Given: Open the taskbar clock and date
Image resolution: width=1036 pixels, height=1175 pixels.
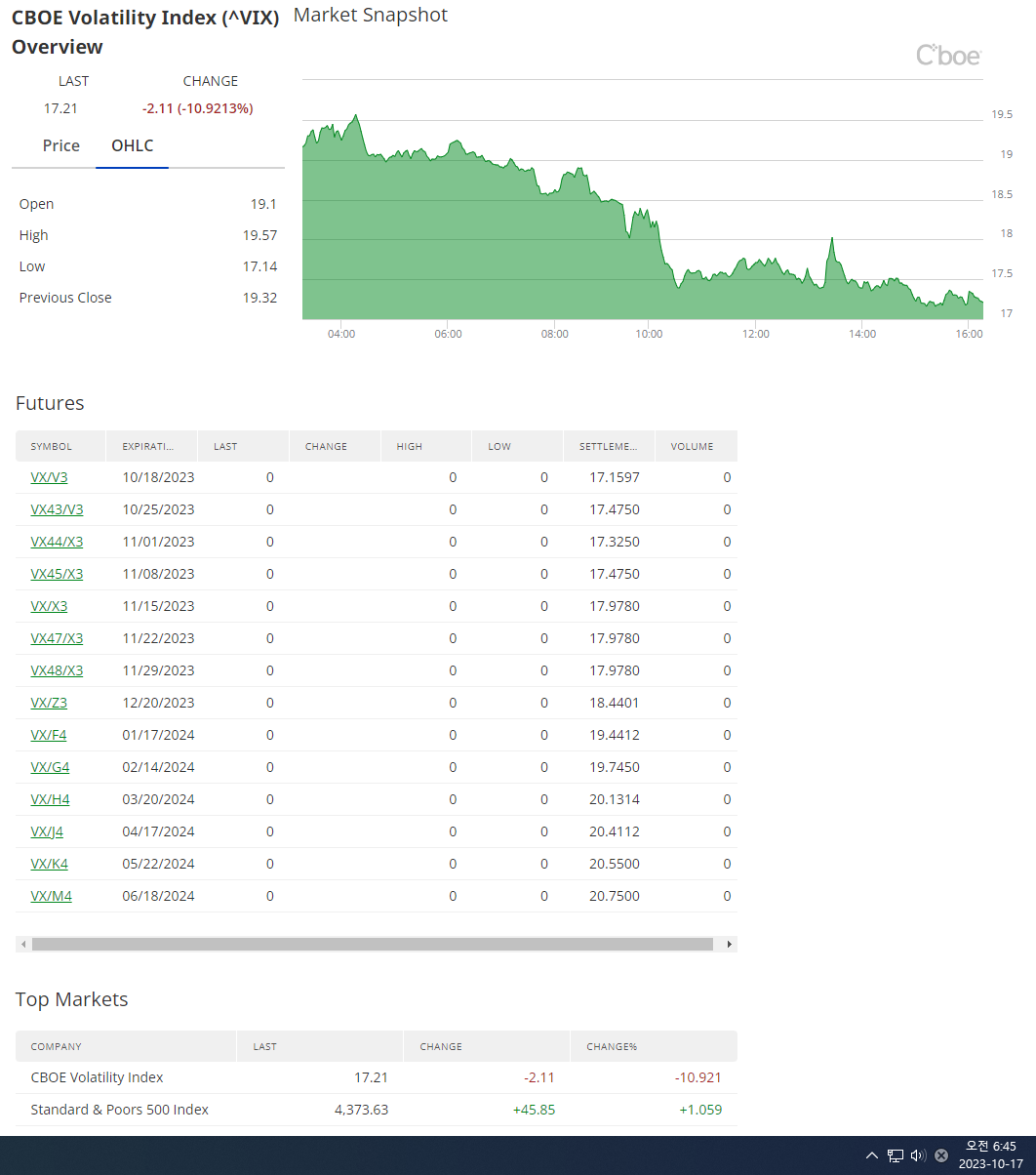Looking at the screenshot, I should coord(991,1155).
